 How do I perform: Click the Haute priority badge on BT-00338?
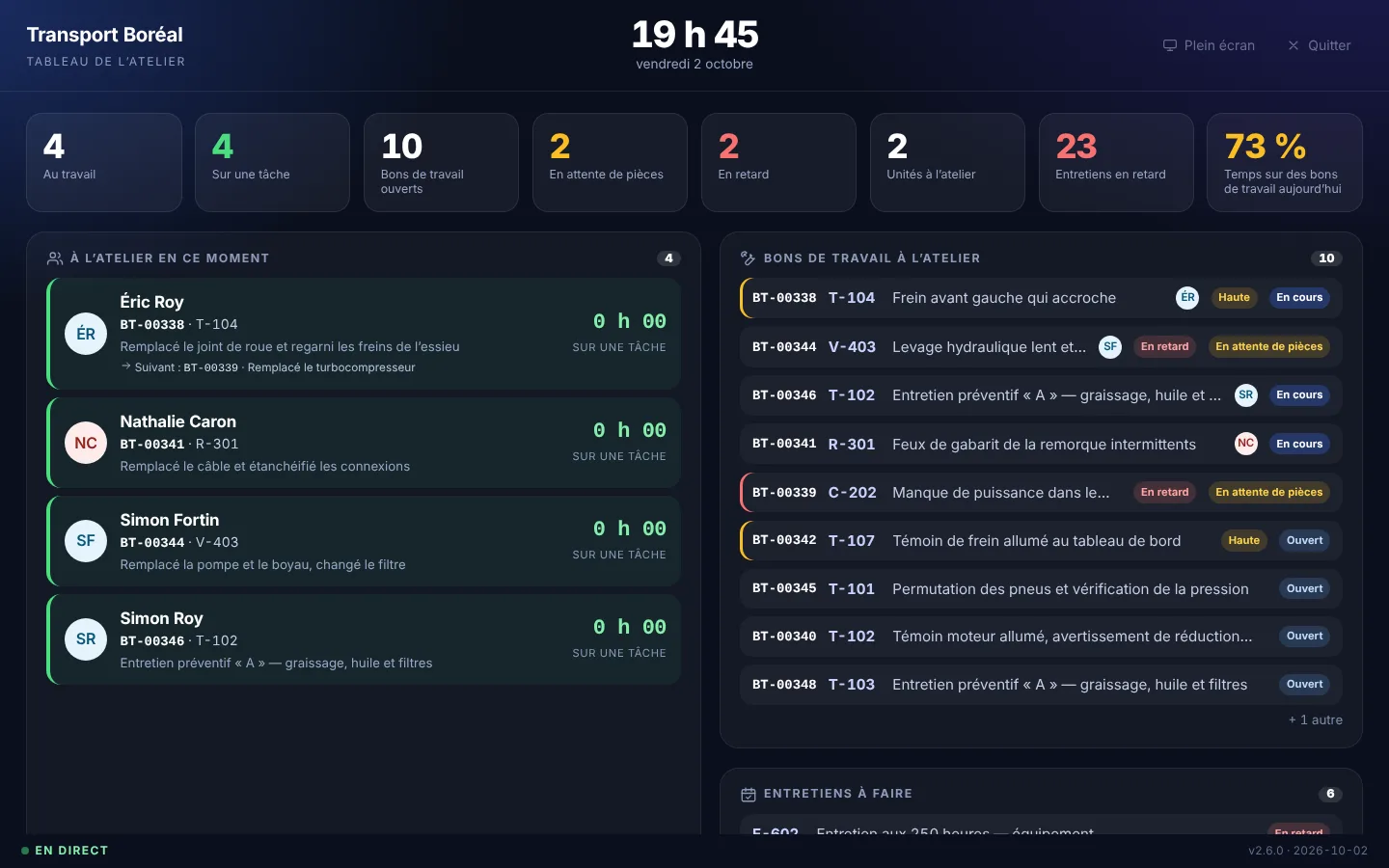[x=1234, y=298]
